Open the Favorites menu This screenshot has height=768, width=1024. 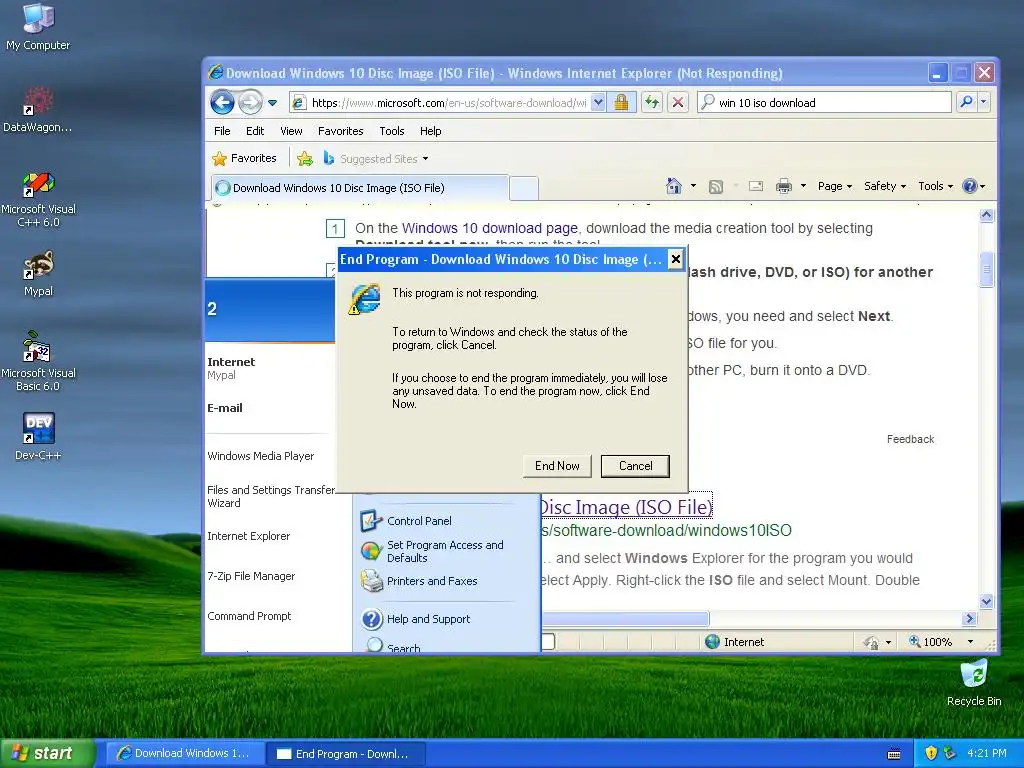click(340, 131)
